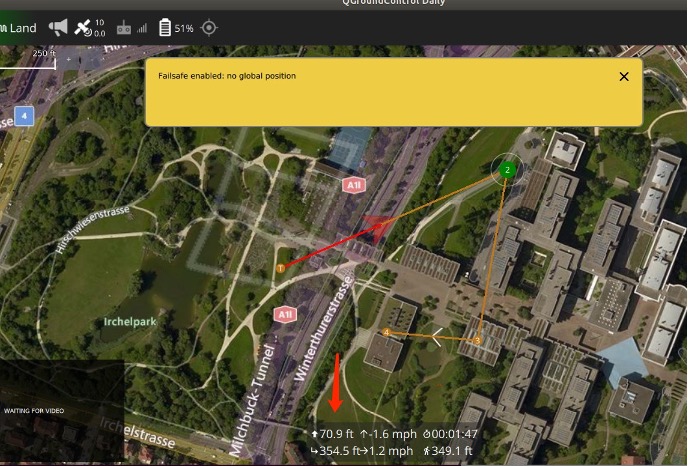Select green waypoint 2 on the map
This screenshot has width=688, height=466.
(x=507, y=171)
